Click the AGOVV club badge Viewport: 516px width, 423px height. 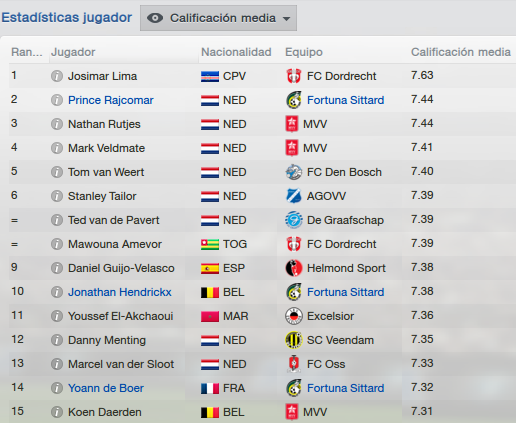(x=294, y=196)
